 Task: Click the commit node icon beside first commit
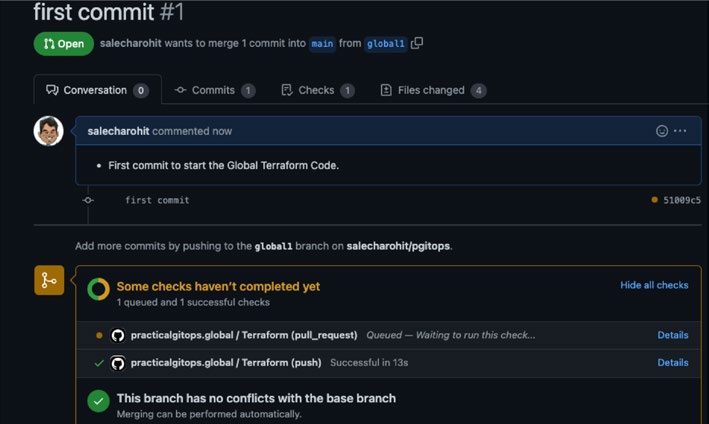coord(88,200)
